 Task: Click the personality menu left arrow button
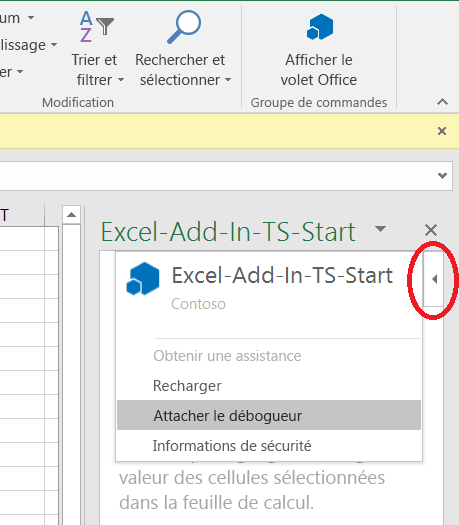point(434,279)
